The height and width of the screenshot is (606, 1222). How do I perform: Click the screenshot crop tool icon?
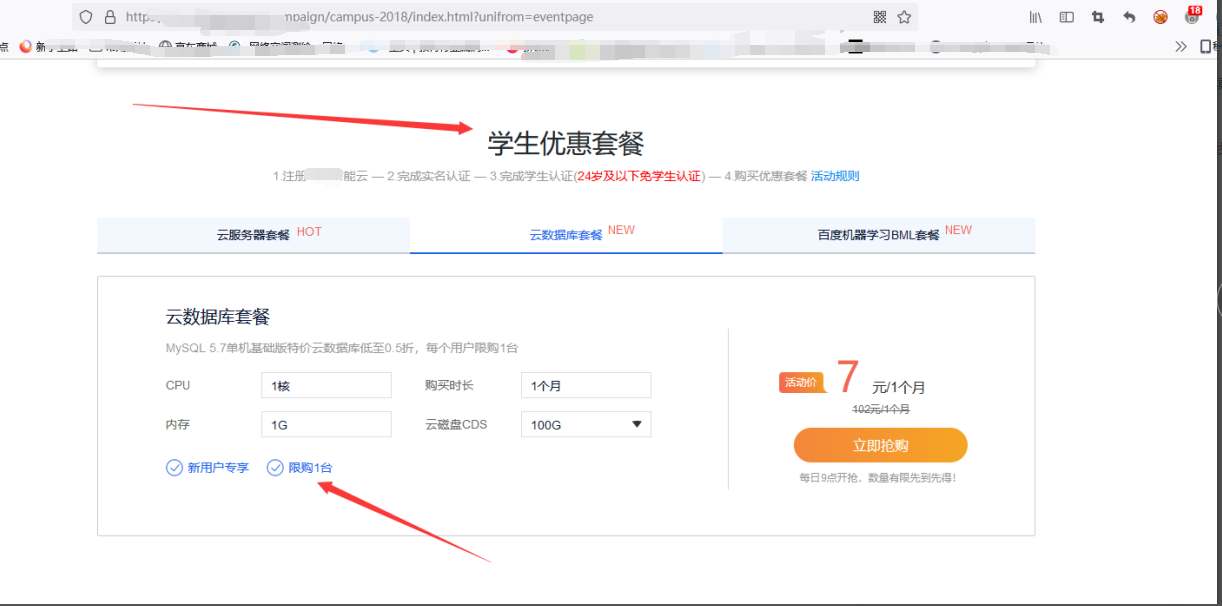[1098, 17]
